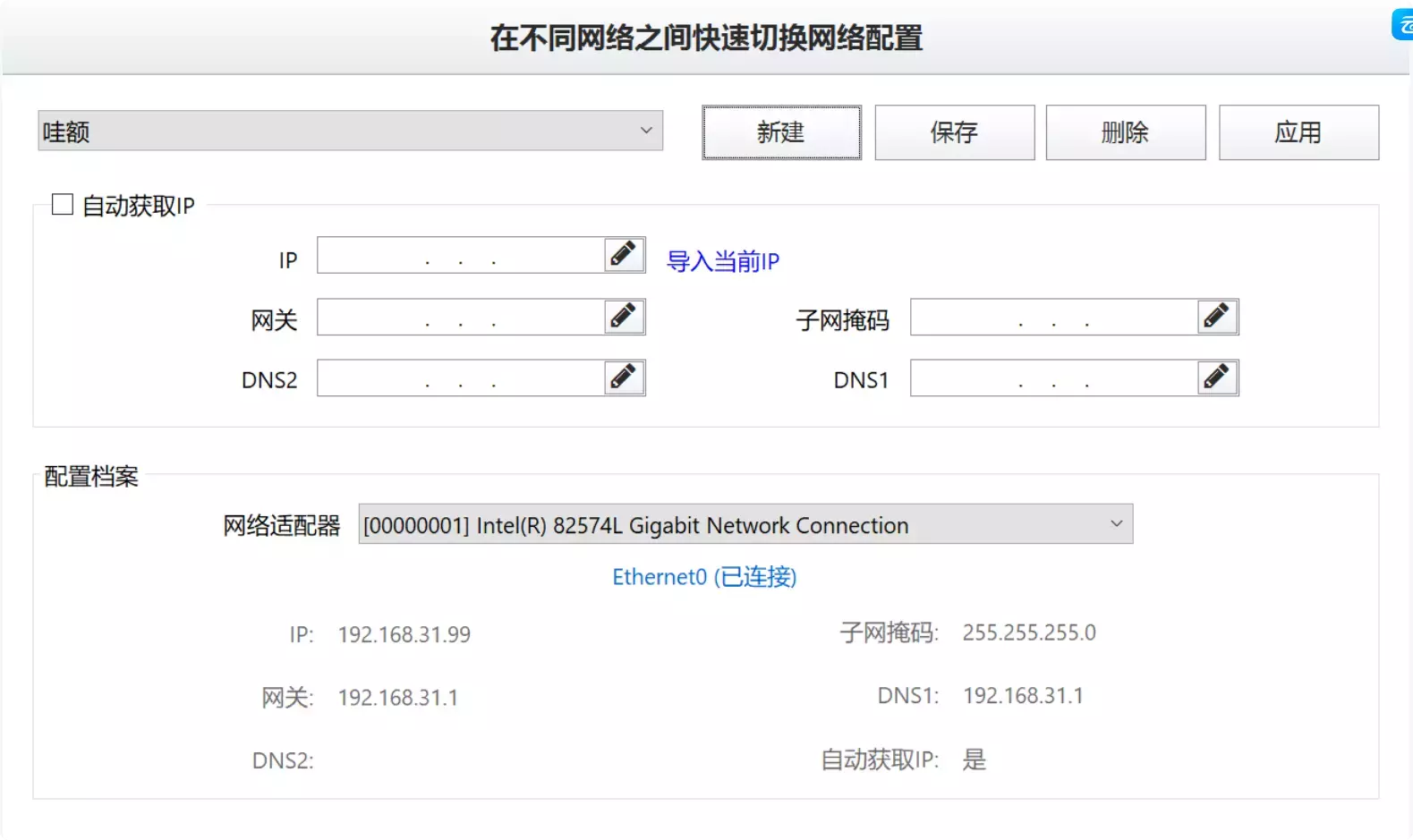Image resolution: width=1413 pixels, height=840 pixels.
Task: Click the pencil icon in the DNS1 field
Action: [1217, 378]
